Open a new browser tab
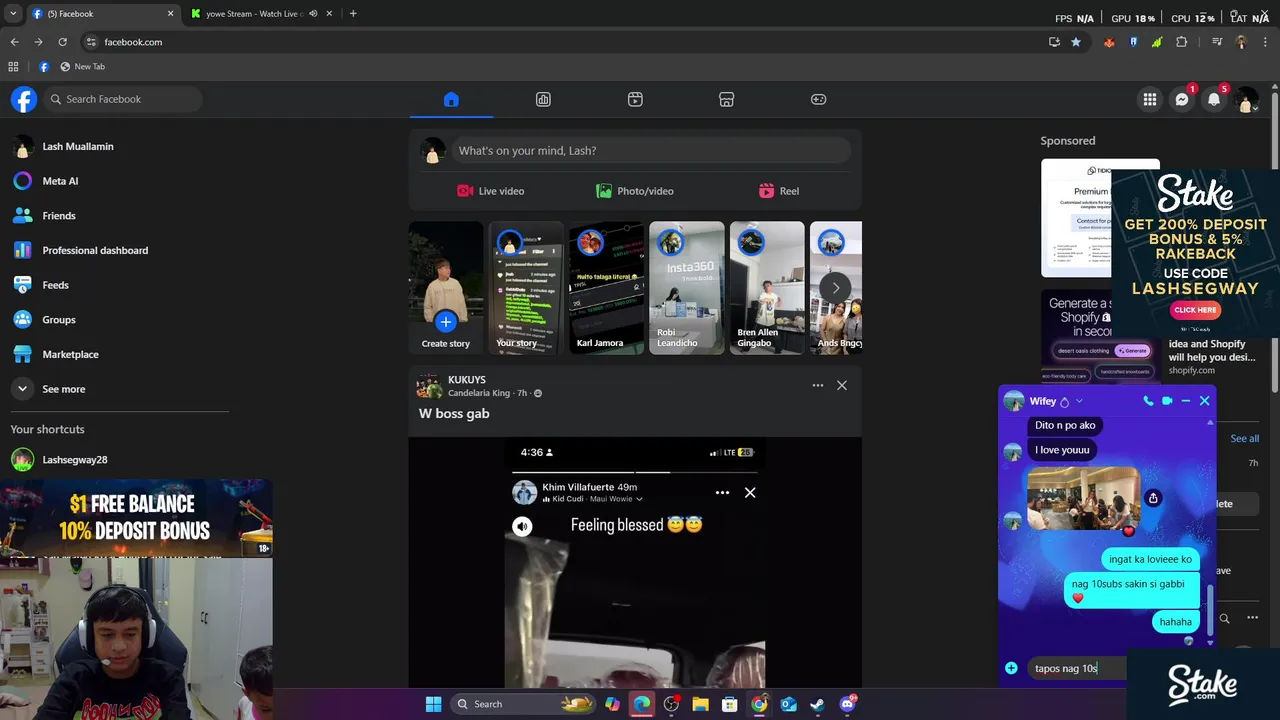The width and height of the screenshot is (1280, 720). coord(353,14)
